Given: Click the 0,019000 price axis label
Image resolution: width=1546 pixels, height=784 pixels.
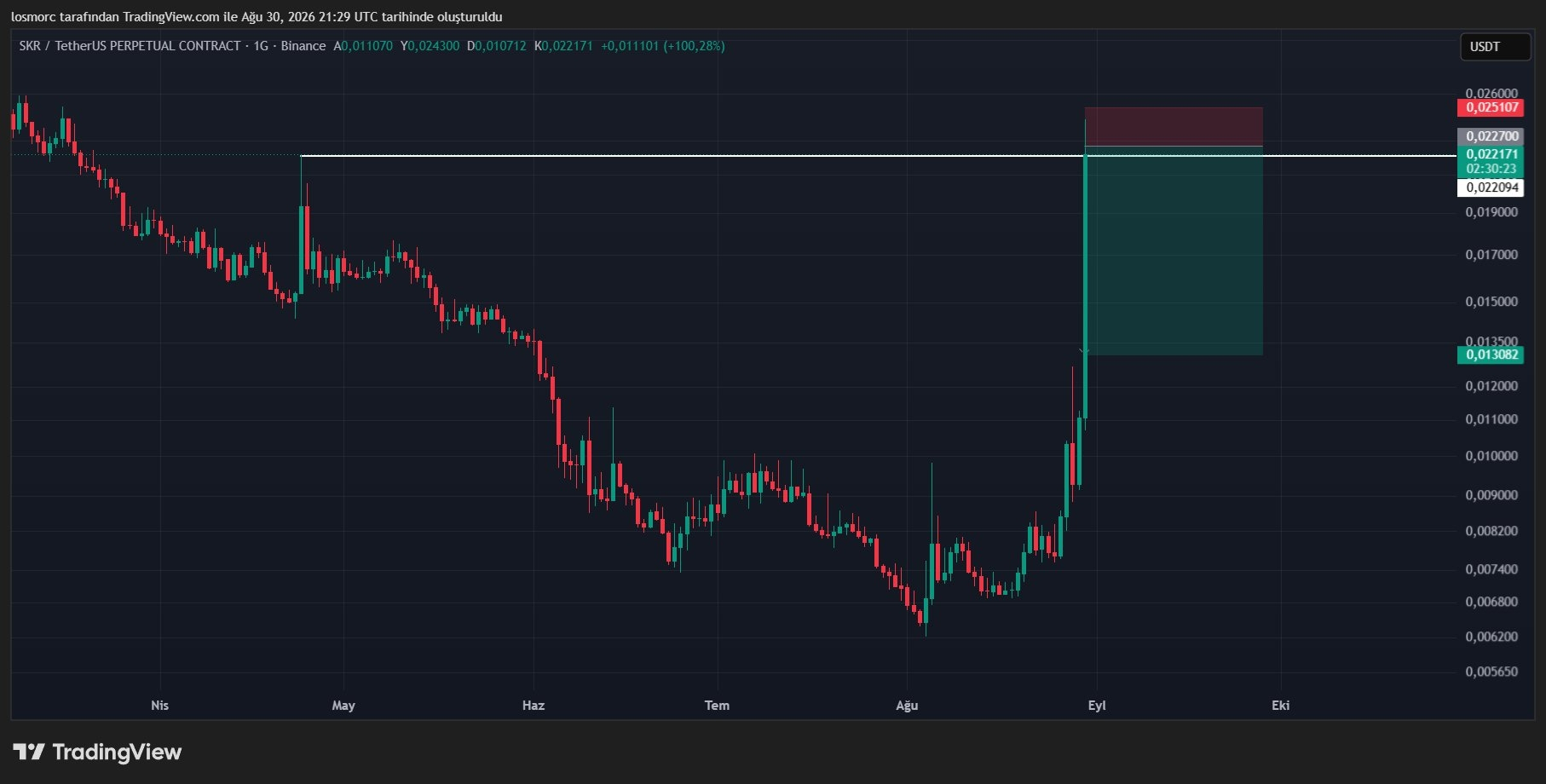Looking at the screenshot, I should pos(1491,212).
